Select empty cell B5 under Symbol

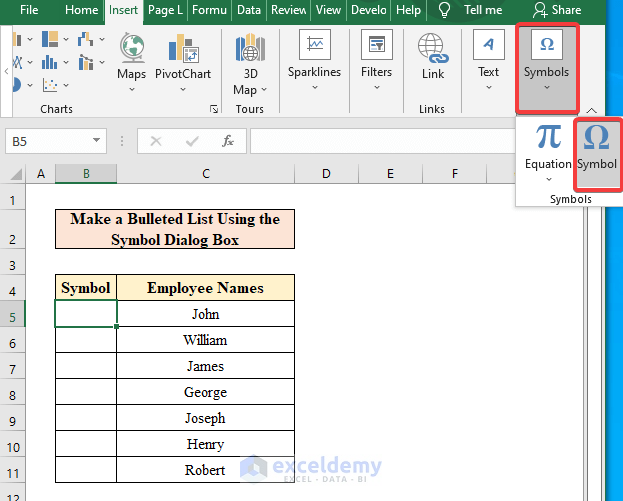[x=86, y=313]
